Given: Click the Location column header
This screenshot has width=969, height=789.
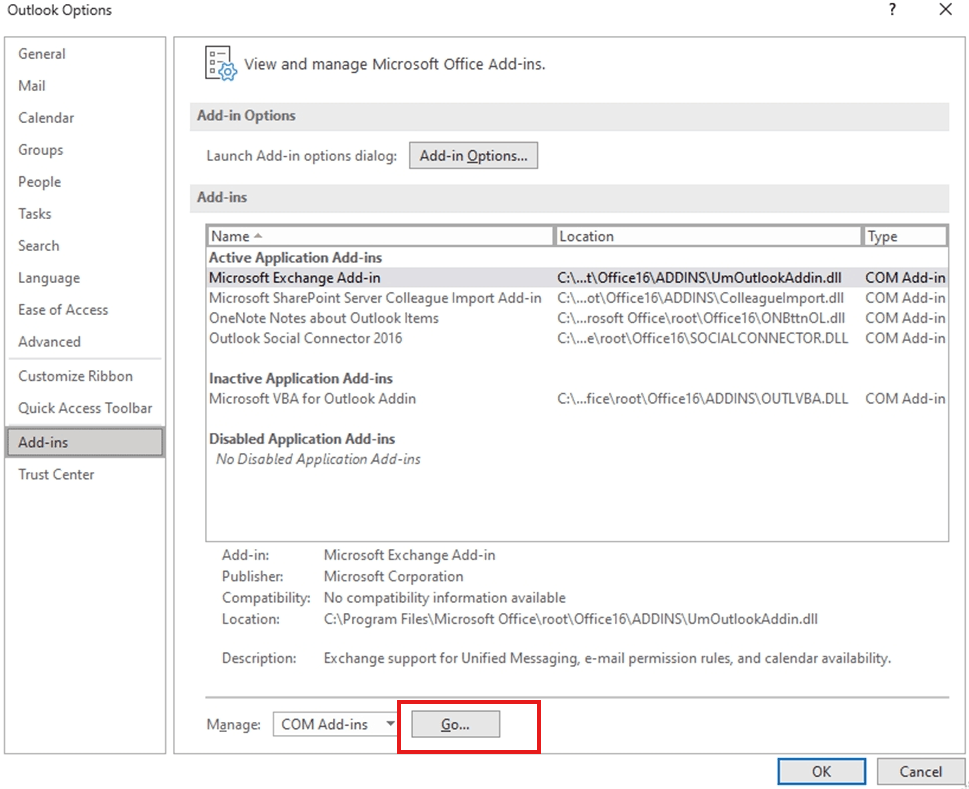Looking at the screenshot, I should pos(708,236).
